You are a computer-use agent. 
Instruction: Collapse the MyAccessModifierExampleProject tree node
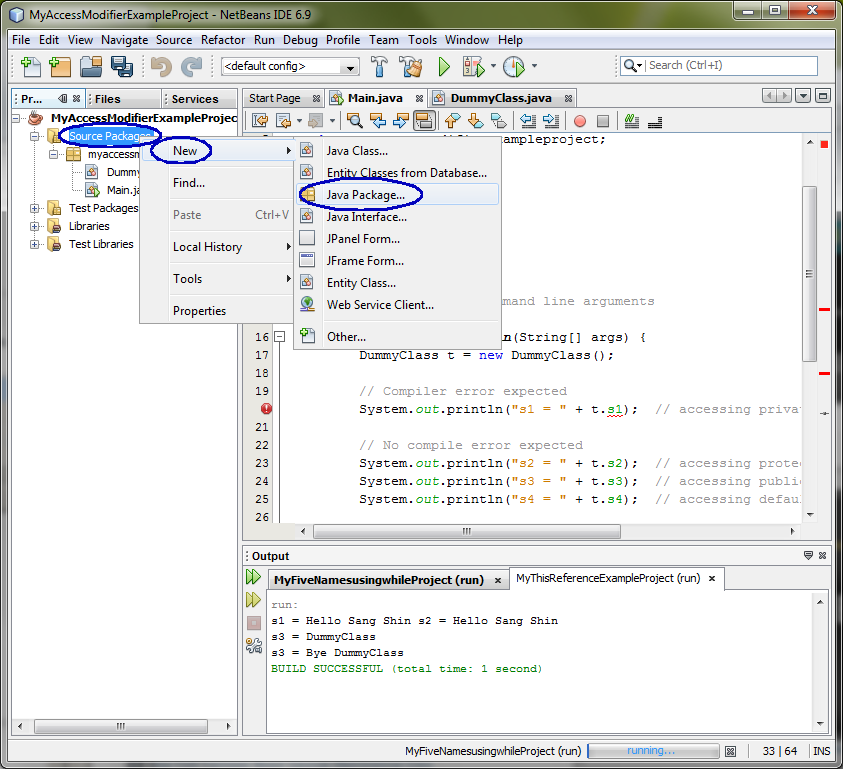[x=16, y=118]
